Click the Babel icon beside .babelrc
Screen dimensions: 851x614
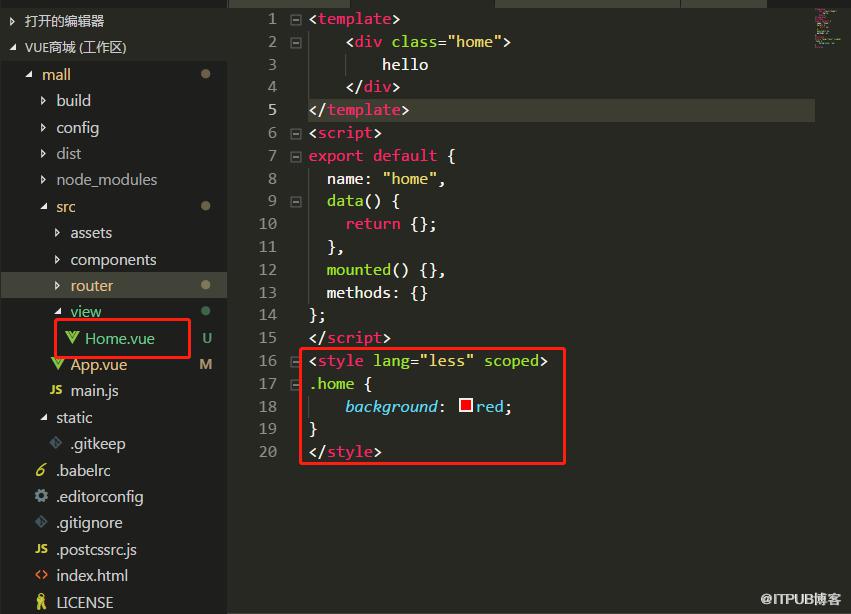click(41, 470)
